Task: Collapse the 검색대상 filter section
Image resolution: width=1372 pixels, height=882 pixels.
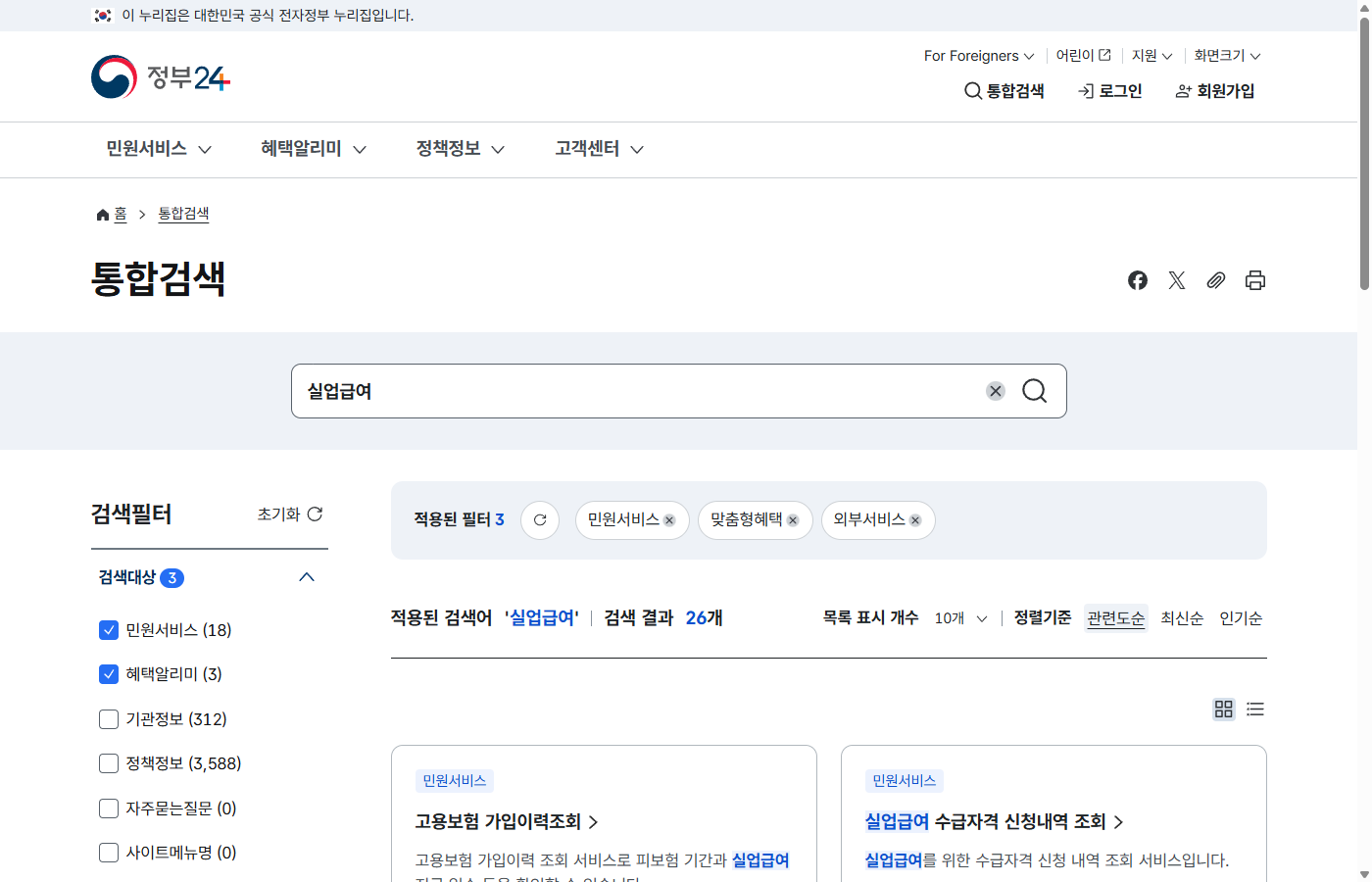Action: pos(307,577)
